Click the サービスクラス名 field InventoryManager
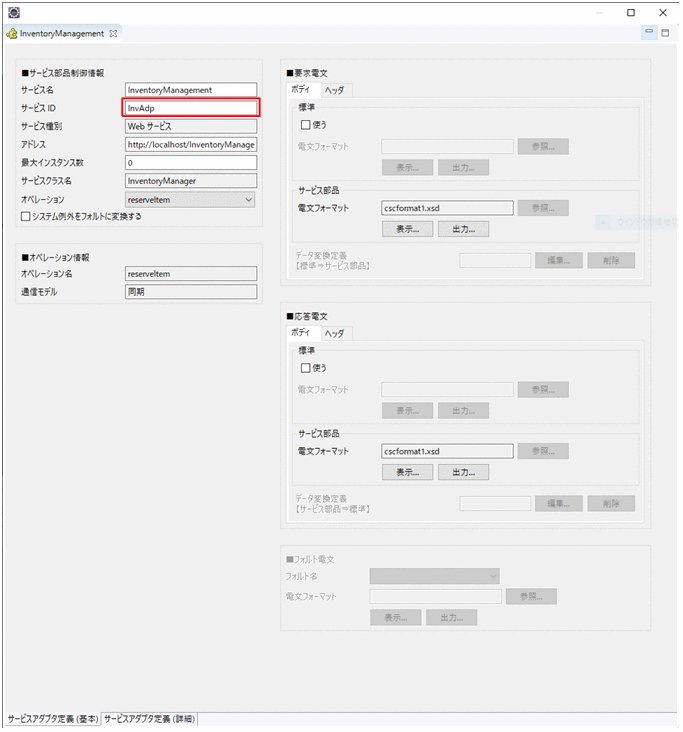This screenshot has width=683, height=732. point(191,181)
